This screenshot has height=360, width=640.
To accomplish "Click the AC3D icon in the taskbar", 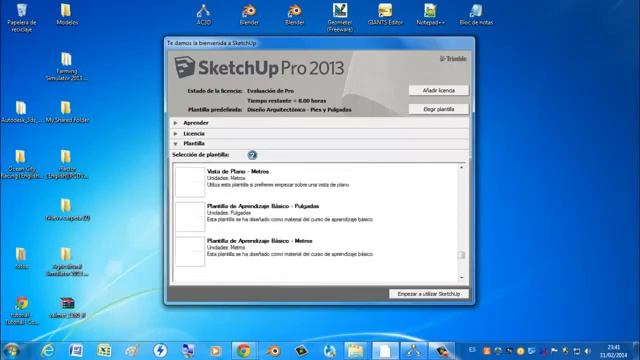I will [x=413, y=351].
